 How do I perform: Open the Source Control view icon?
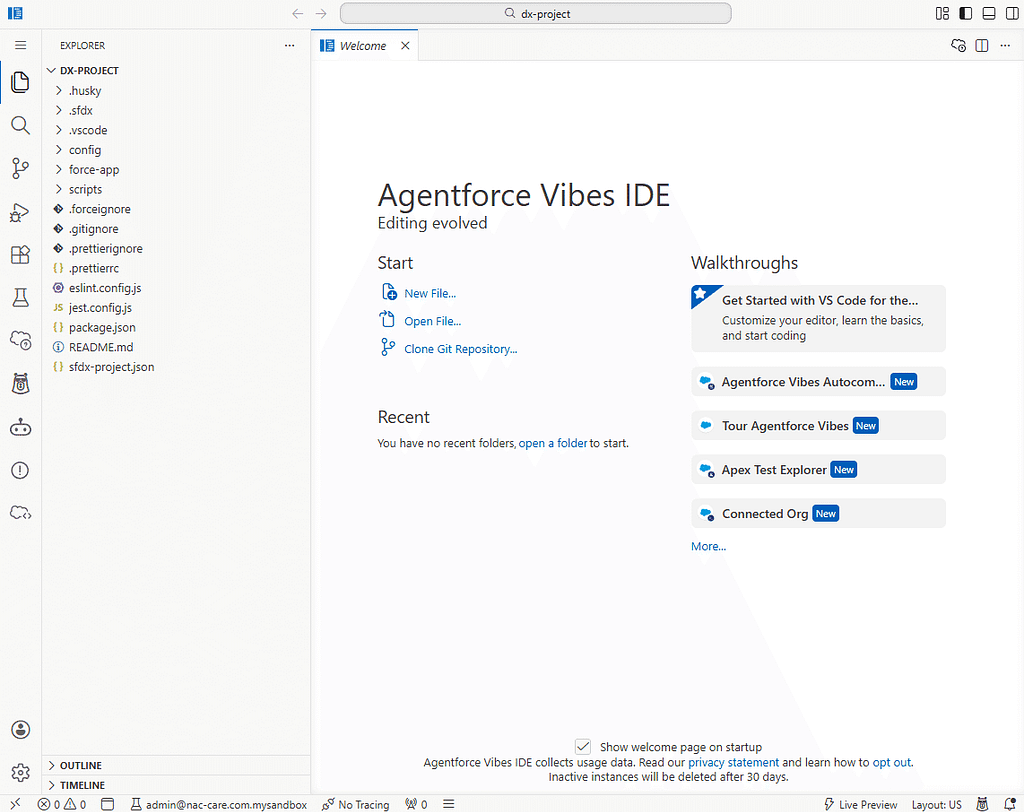tap(20, 168)
